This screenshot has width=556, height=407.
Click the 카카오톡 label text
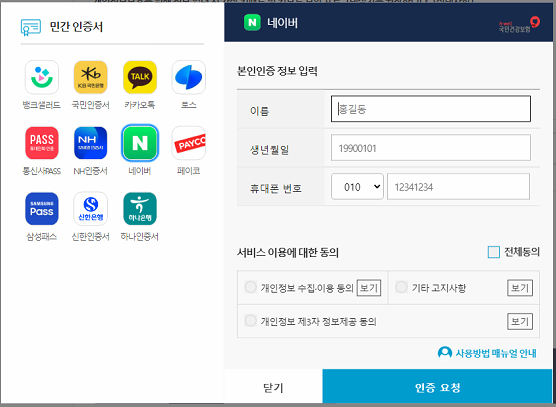pos(140,105)
